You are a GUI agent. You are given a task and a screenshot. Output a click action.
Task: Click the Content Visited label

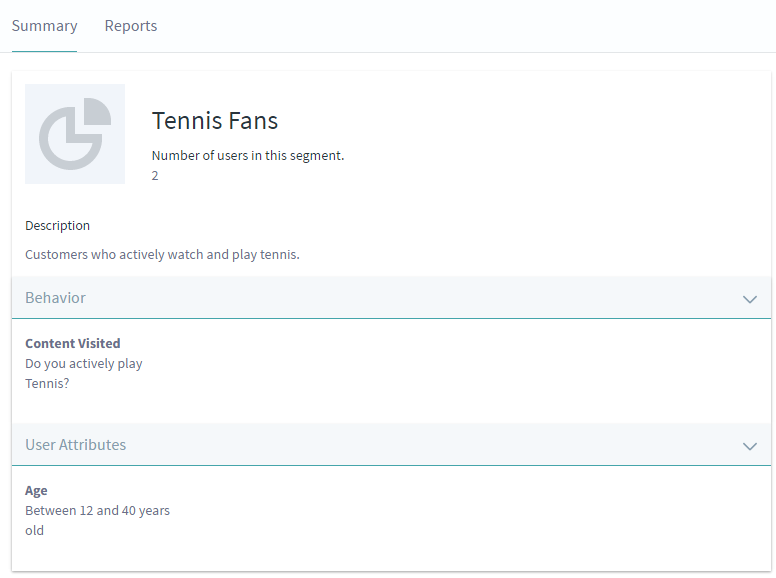point(73,343)
